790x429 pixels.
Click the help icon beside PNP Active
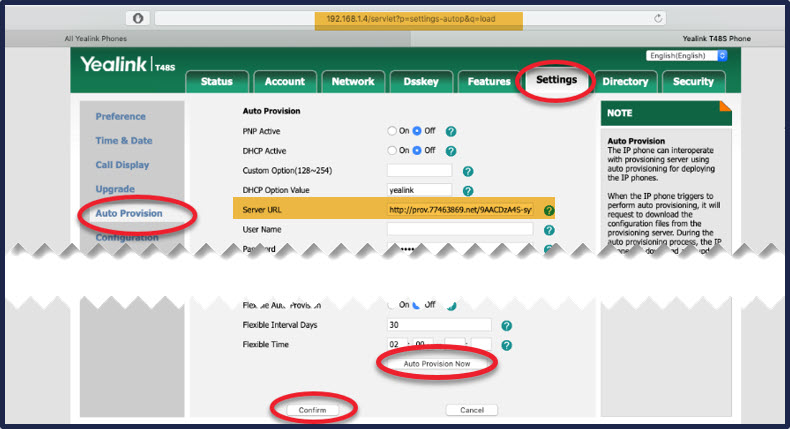451,132
